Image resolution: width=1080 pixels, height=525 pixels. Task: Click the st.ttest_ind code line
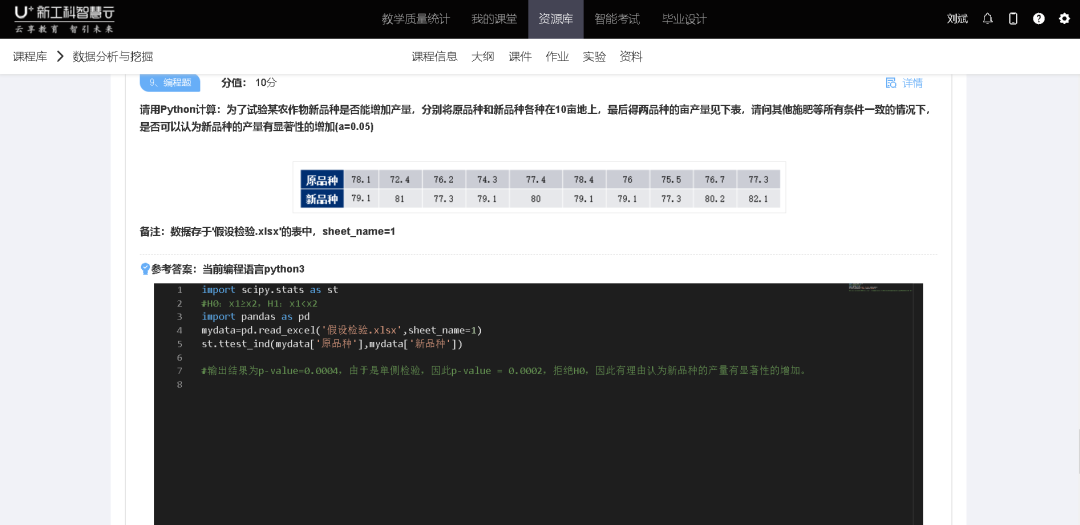[332, 344]
